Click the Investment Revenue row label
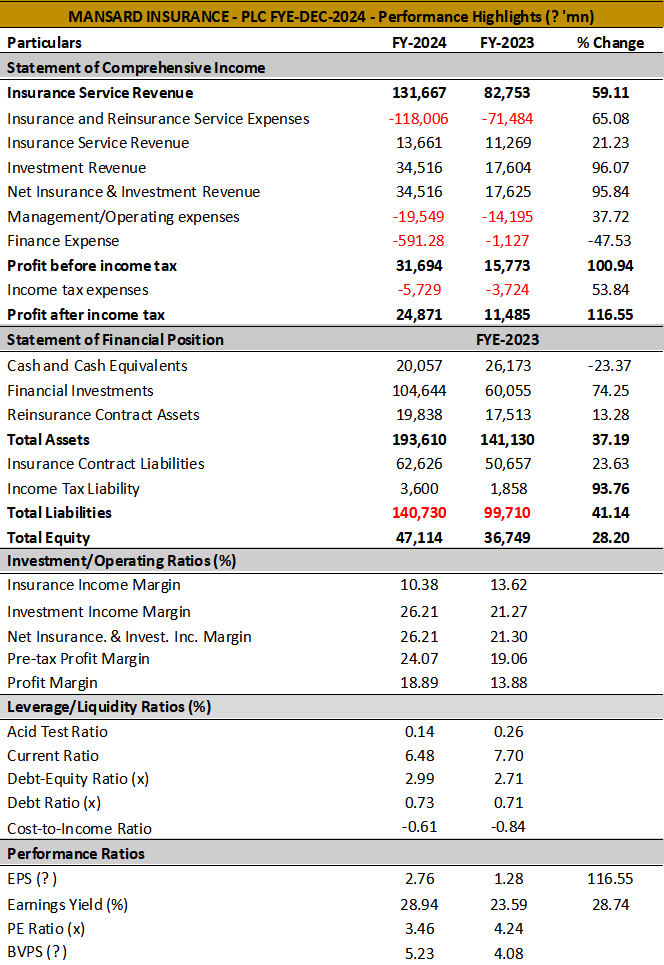Screen dimensions: 664x965 pos(76,168)
